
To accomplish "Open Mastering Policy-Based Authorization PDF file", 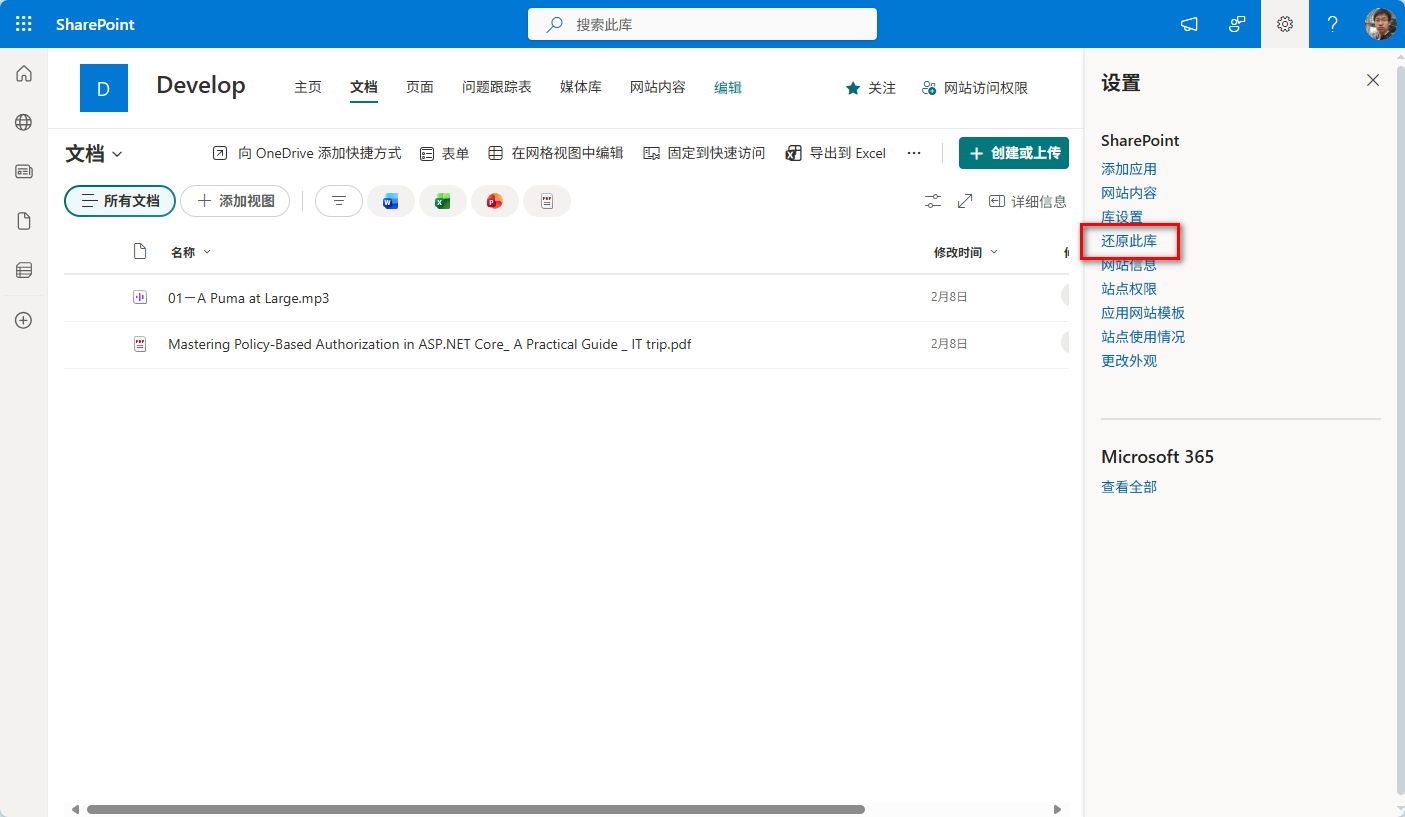I will coord(430,344).
